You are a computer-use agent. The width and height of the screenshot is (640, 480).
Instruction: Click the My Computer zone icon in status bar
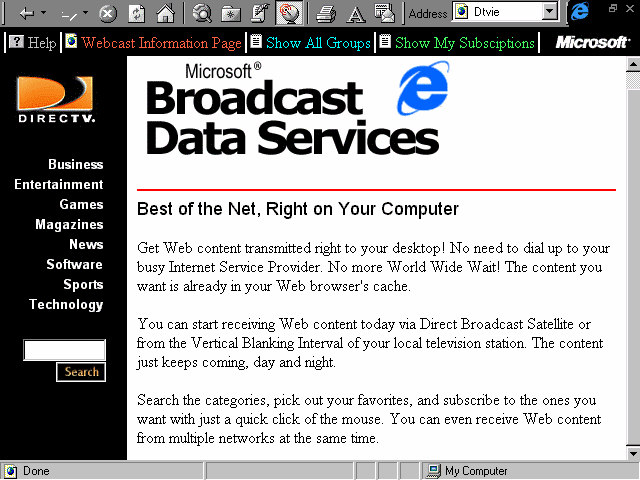[x=433, y=471]
